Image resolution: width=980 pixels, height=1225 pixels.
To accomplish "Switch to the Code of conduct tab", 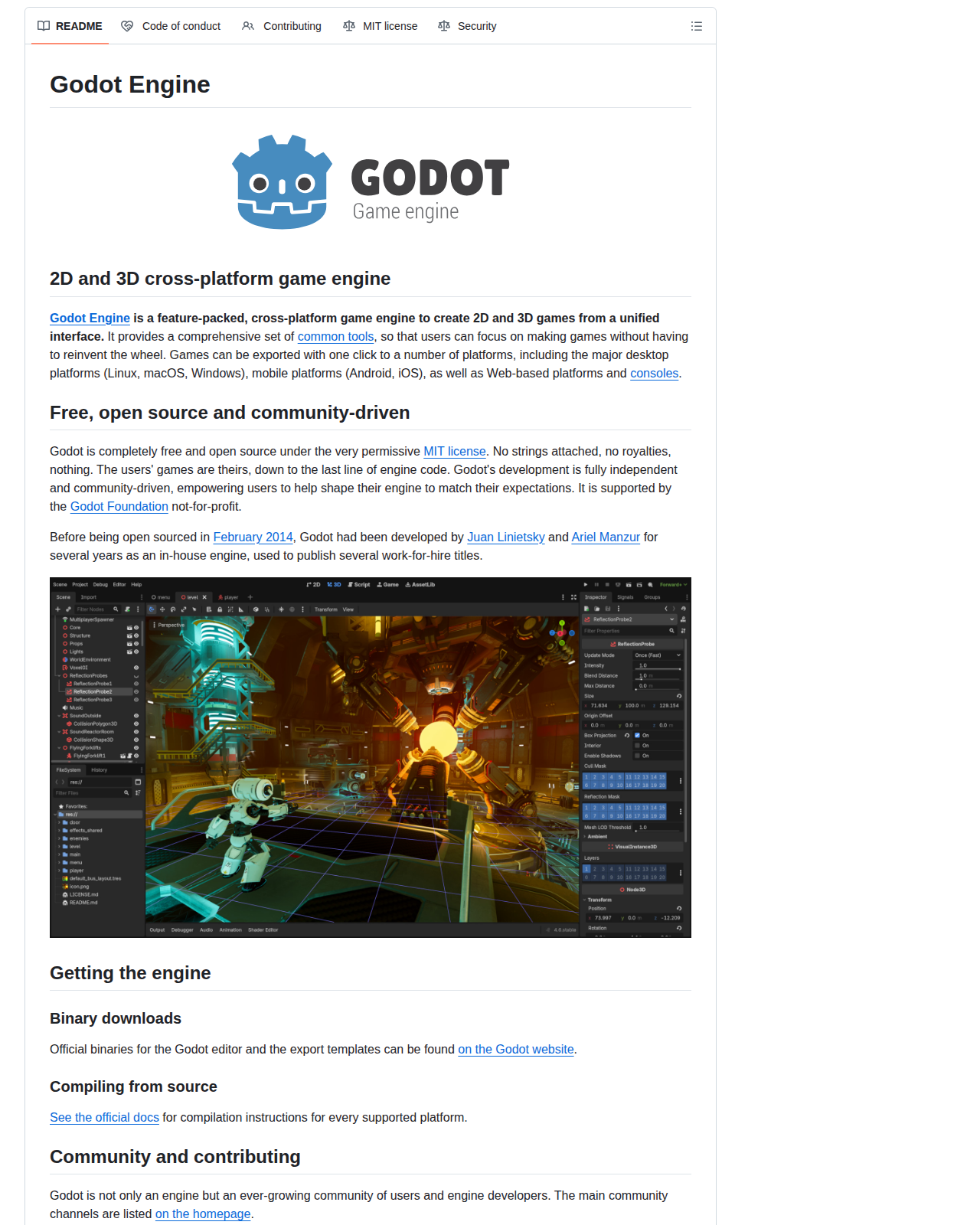I will tap(171, 26).
